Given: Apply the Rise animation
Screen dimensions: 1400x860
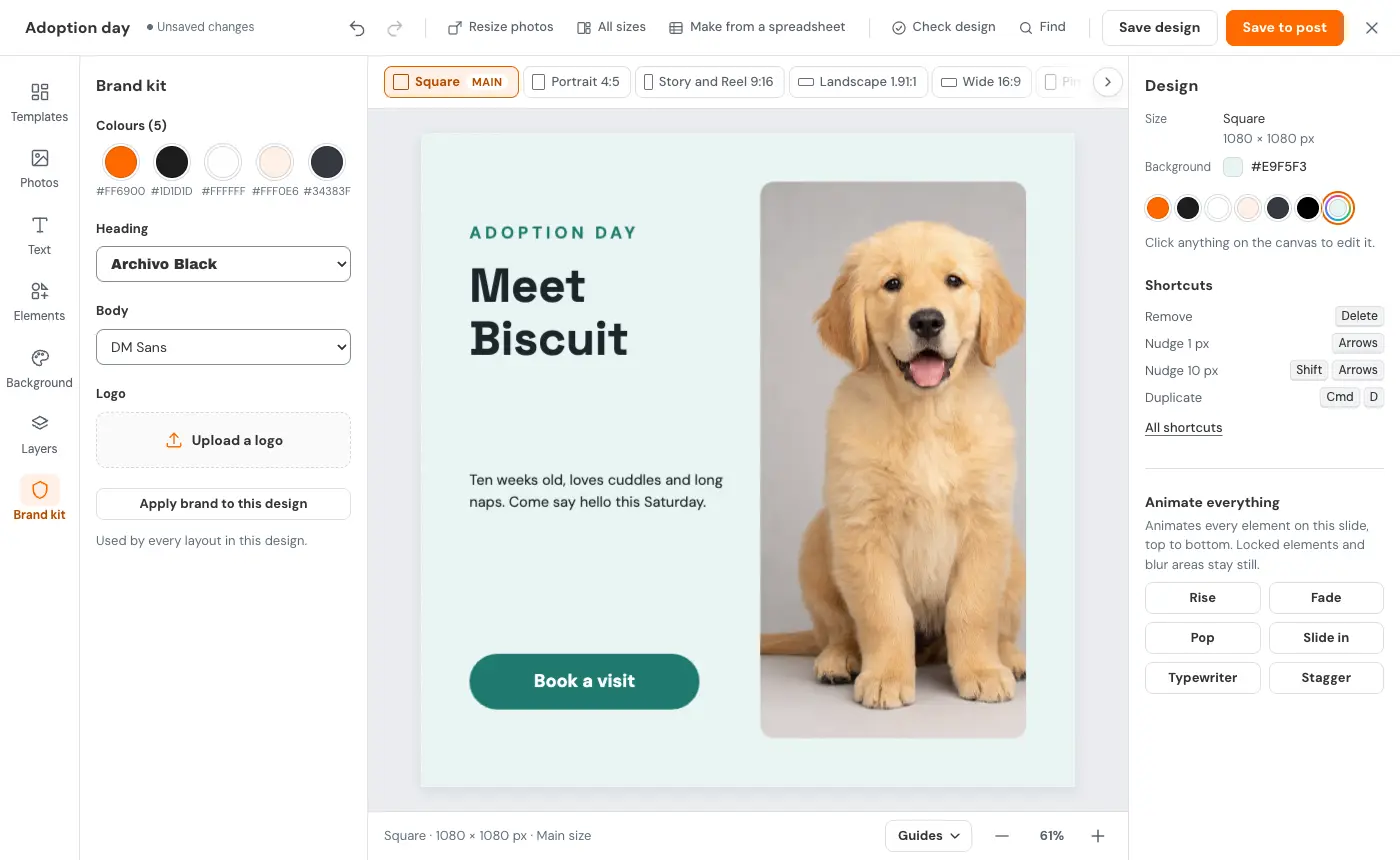Looking at the screenshot, I should click(1202, 598).
